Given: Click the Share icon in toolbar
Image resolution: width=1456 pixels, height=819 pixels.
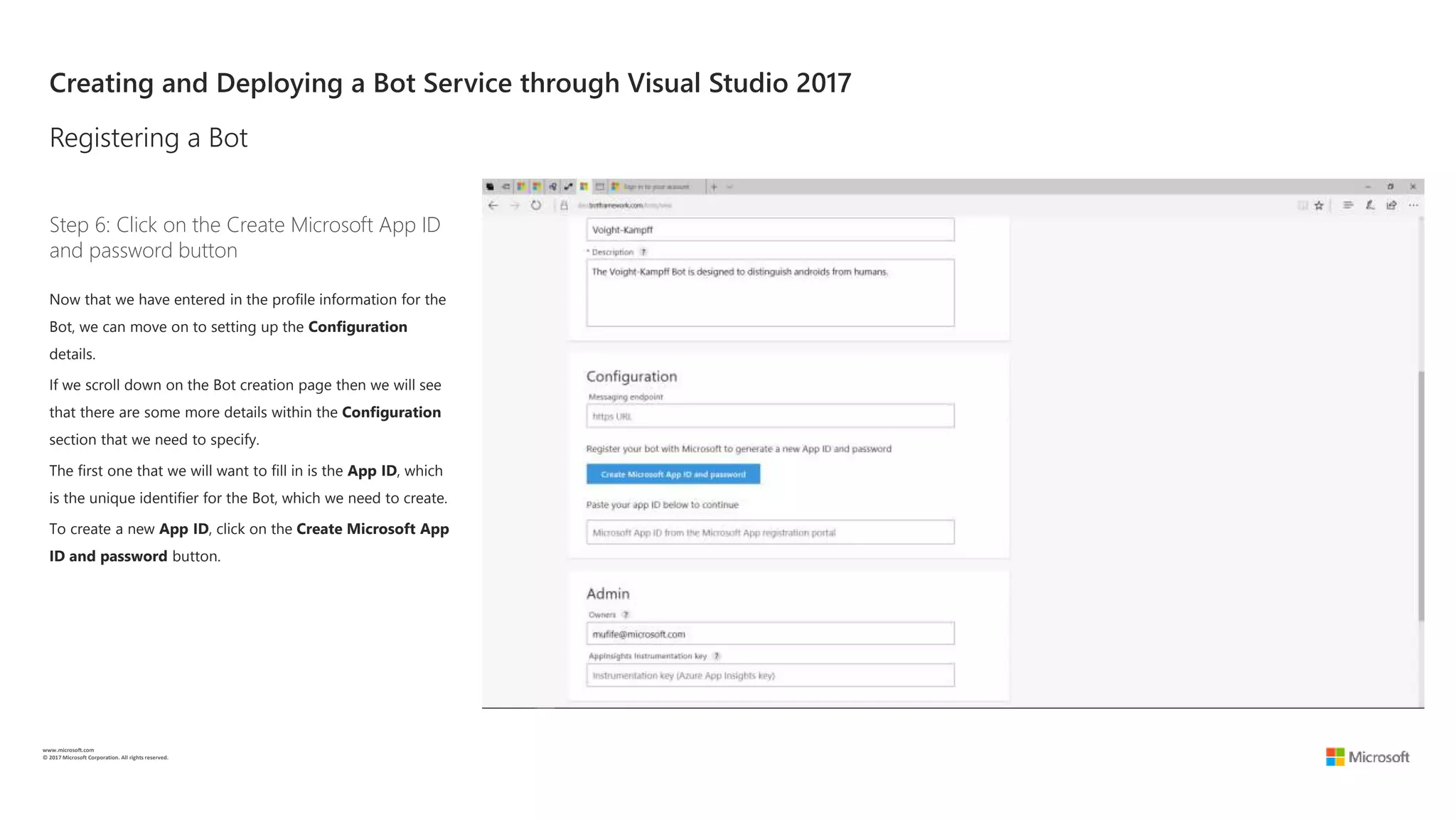Looking at the screenshot, I should pos(1391,205).
